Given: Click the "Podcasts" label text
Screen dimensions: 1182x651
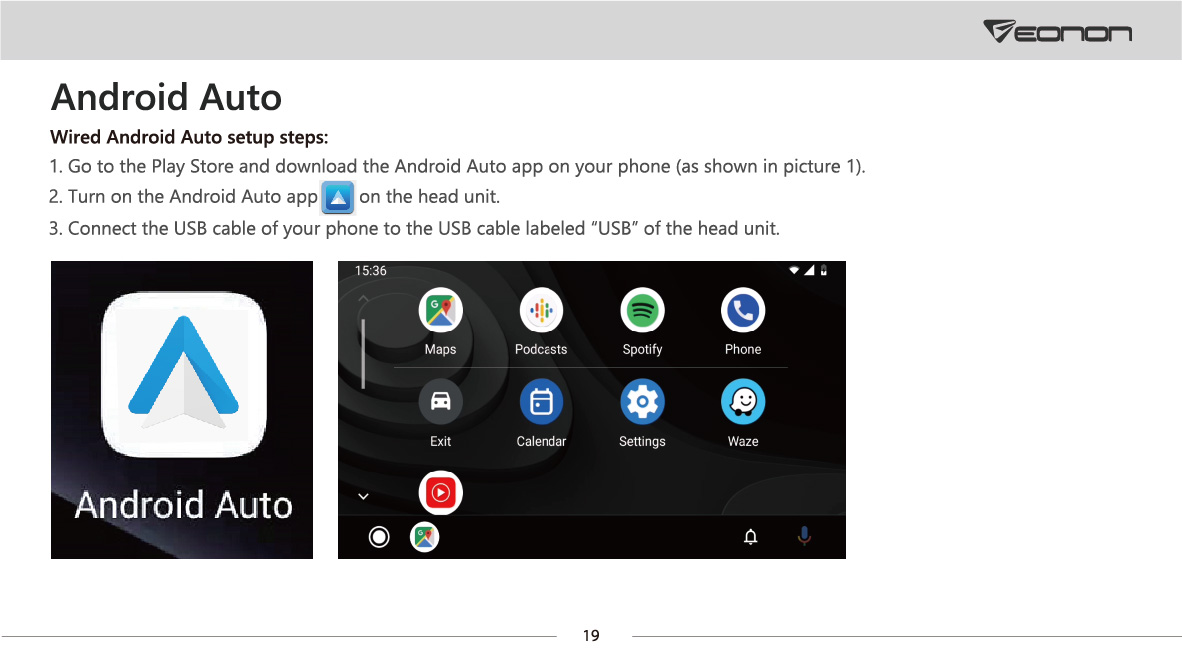Looking at the screenshot, I should [541, 350].
